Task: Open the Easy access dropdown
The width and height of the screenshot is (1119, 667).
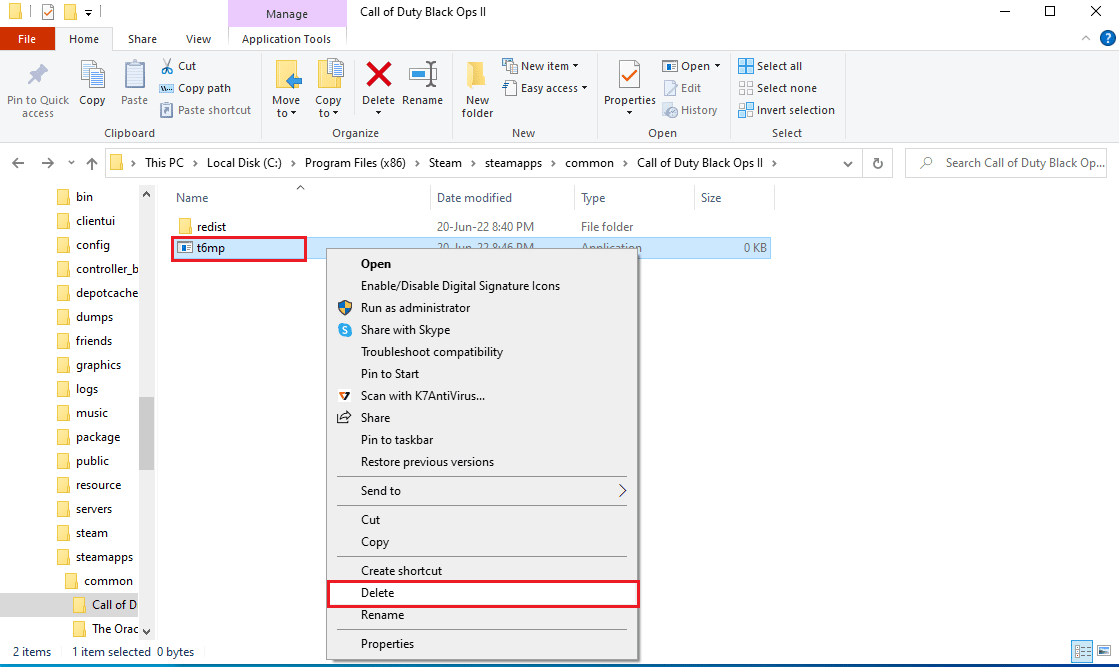Action: (x=545, y=88)
